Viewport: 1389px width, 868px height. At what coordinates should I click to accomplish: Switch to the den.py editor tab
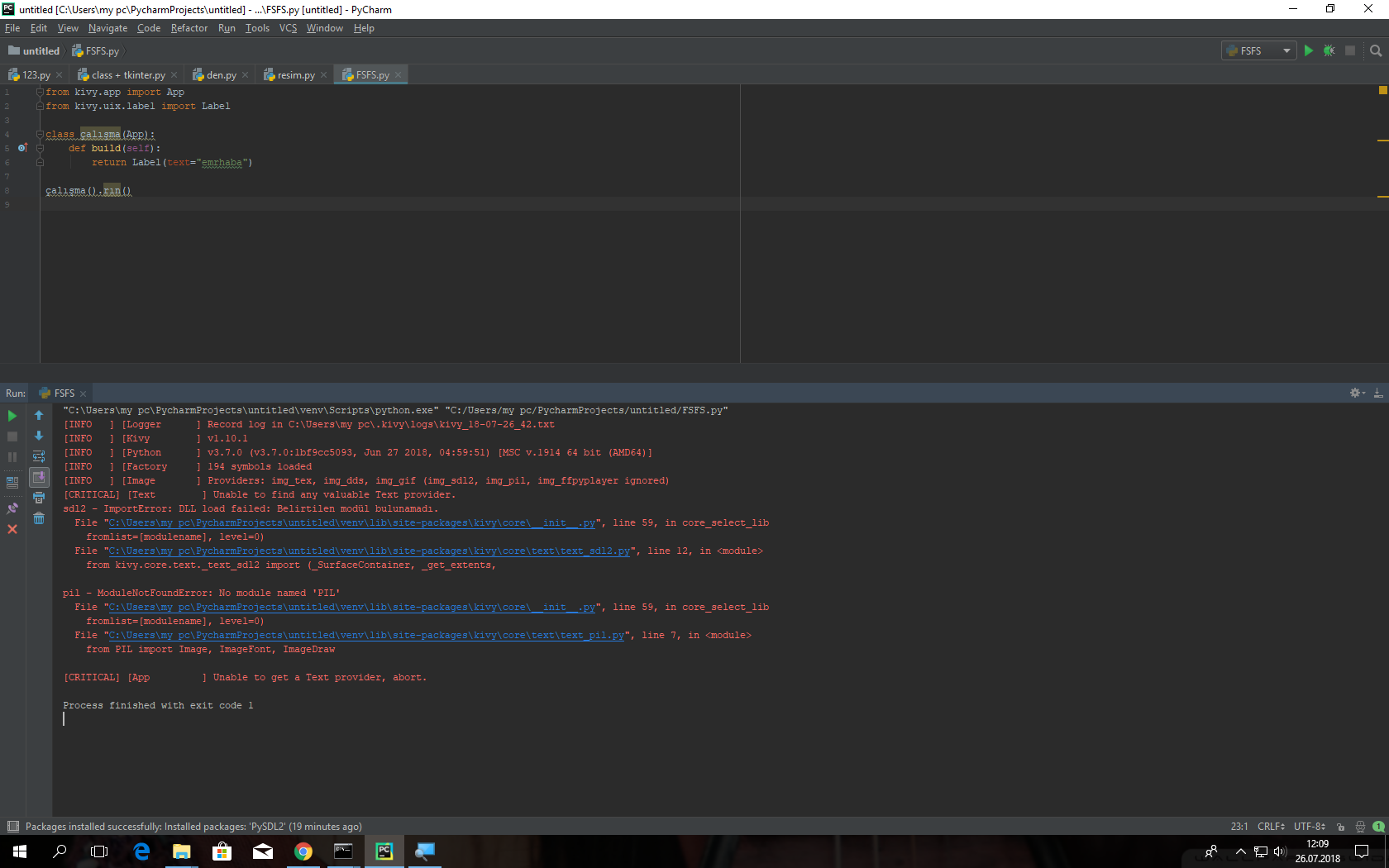click(x=221, y=75)
